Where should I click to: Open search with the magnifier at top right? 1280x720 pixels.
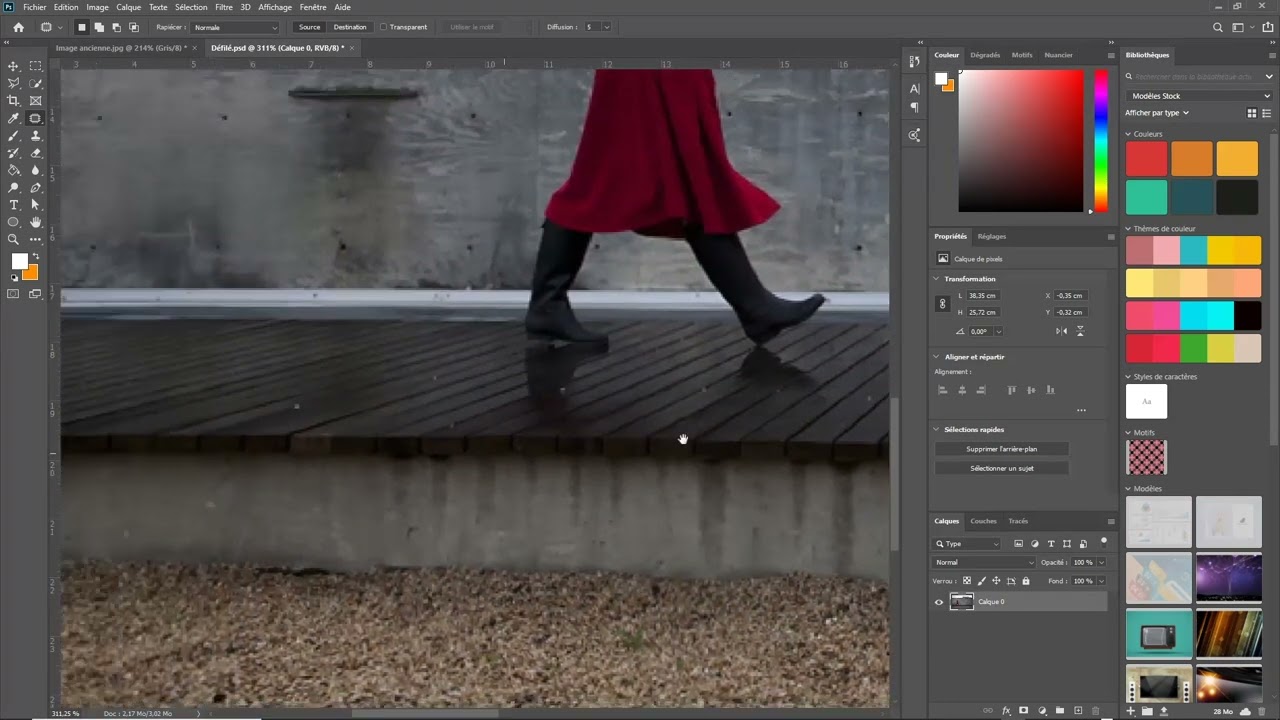point(1218,28)
